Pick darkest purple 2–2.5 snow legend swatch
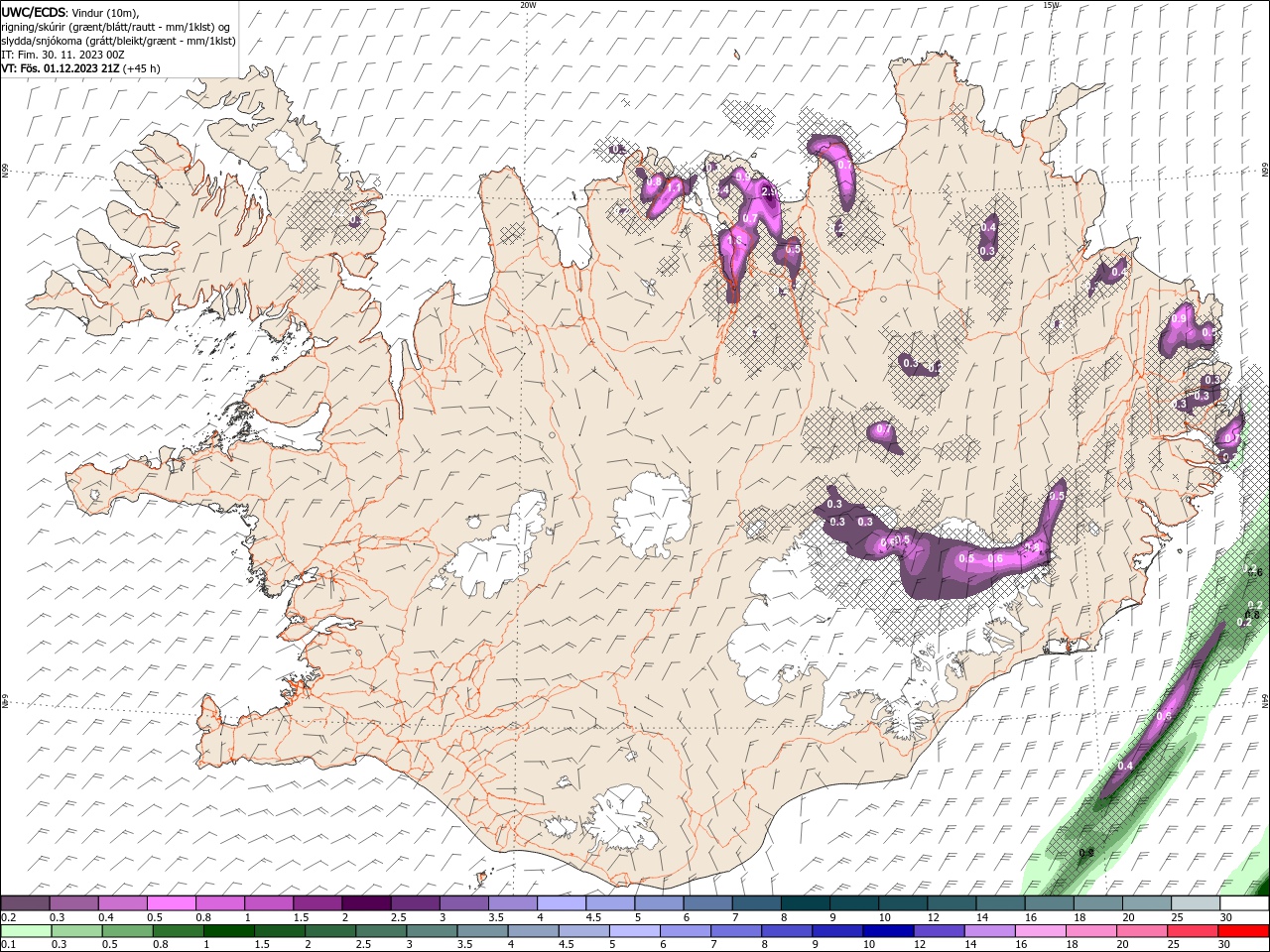1270x952 pixels. pyautogui.click(x=366, y=903)
